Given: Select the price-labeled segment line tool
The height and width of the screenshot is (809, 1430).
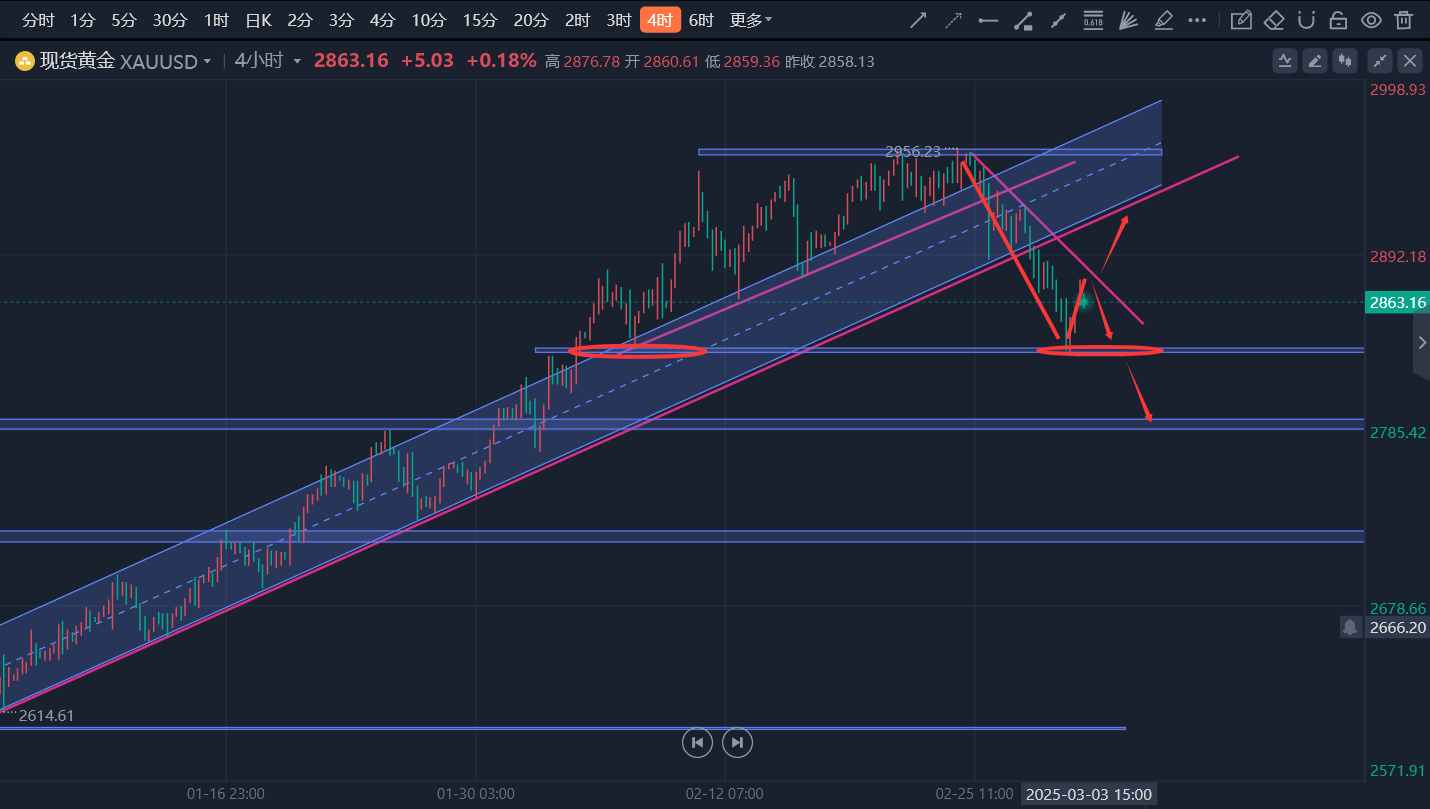Looking at the screenshot, I should coord(1023,20).
